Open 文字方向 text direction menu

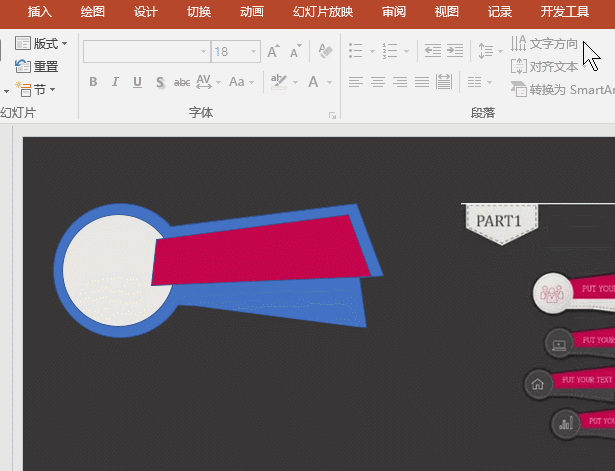544,44
